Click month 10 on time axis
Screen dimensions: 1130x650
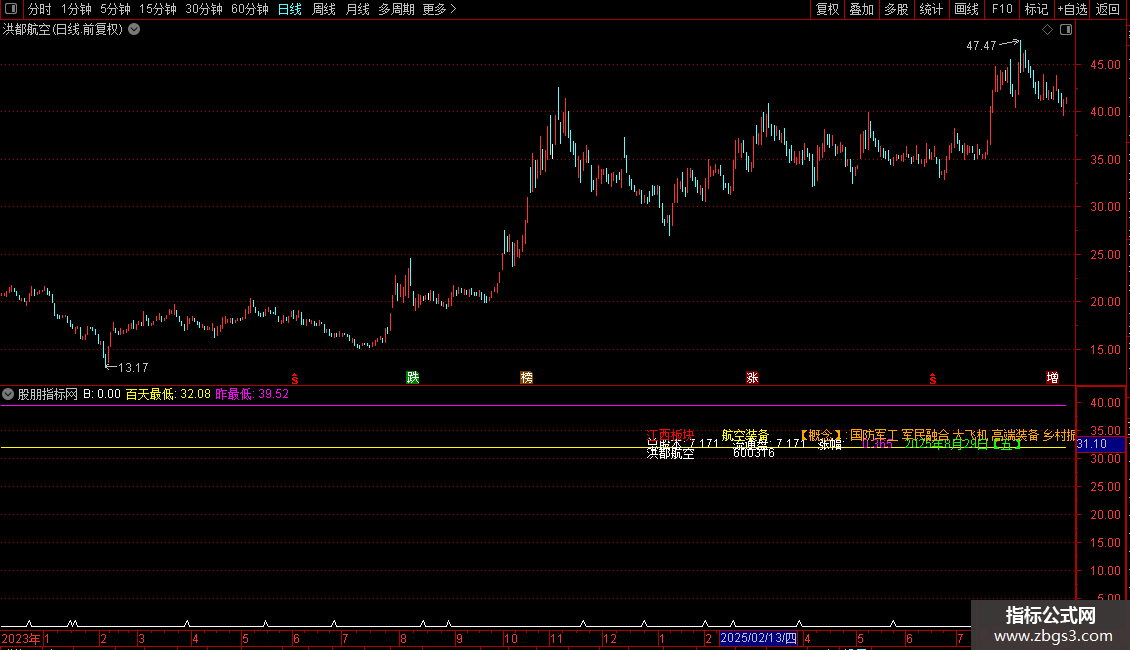tap(510, 638)
